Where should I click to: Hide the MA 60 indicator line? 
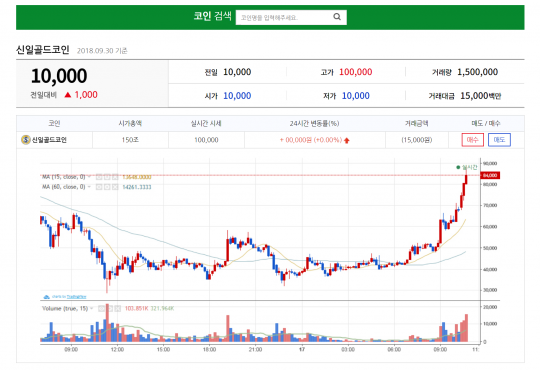pyautogui.click(x=99, y=187)
